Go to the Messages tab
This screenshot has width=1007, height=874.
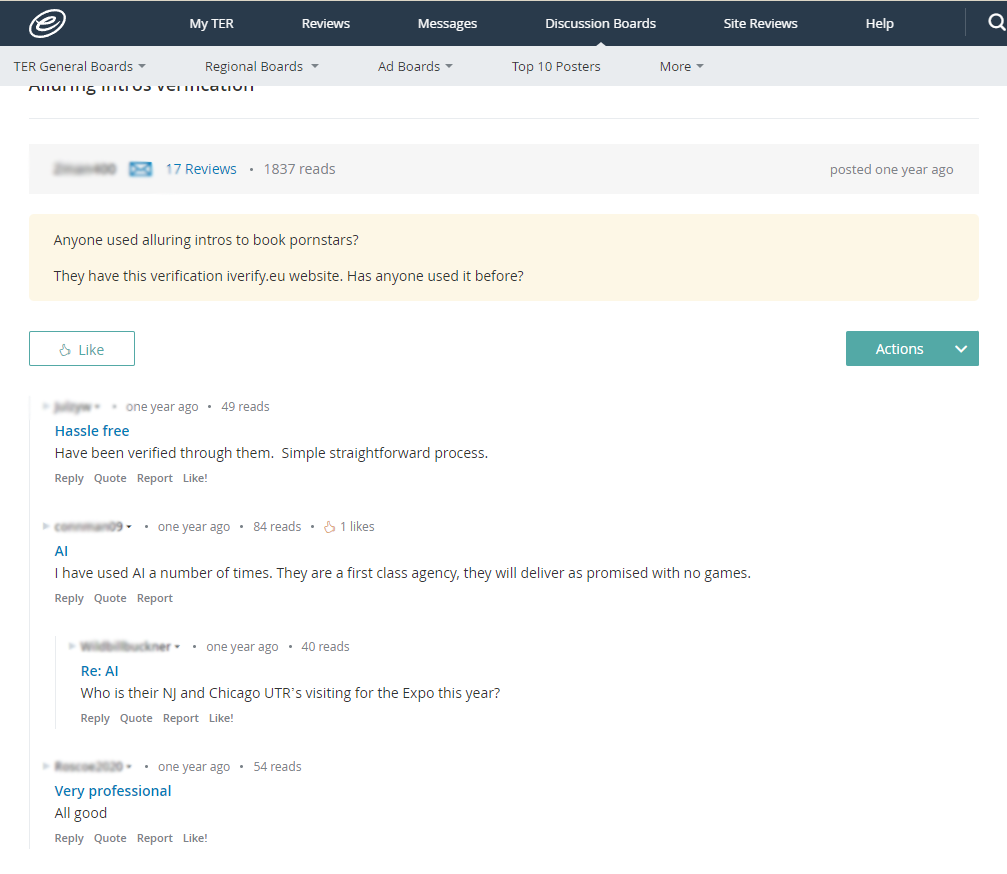(447, 23)
